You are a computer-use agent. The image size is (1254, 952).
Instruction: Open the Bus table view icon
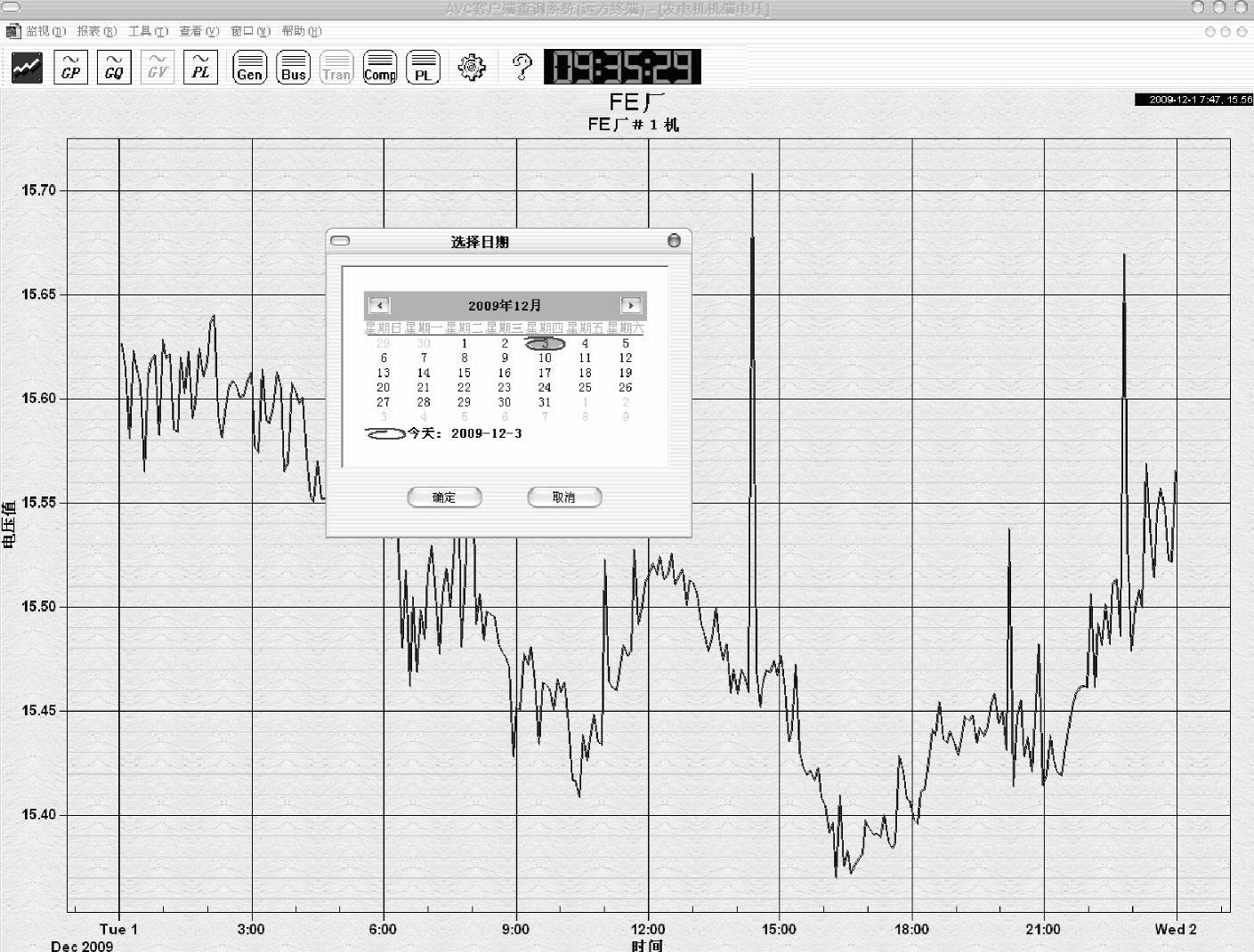(294, 68)
